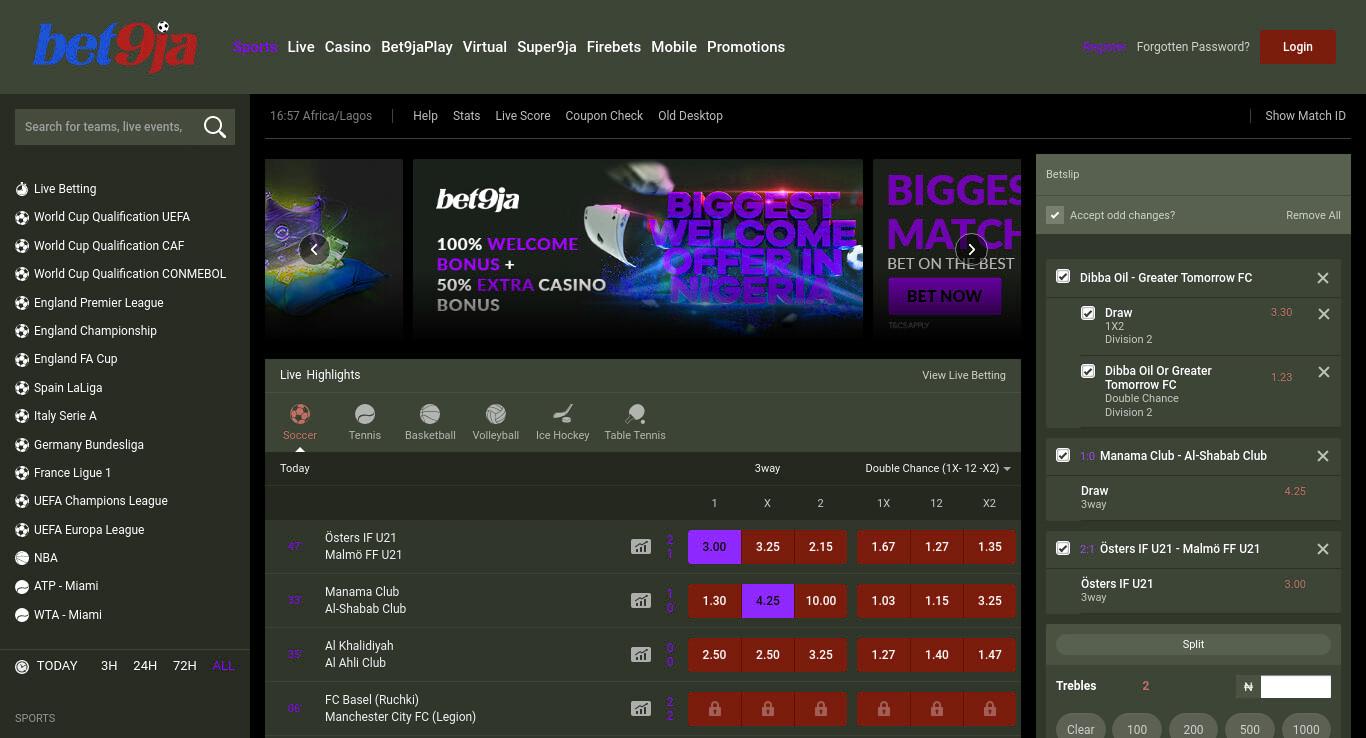The height and width of the screenshot is (738, 1366).
Task: Open the Casino tab
Action: 348,47
